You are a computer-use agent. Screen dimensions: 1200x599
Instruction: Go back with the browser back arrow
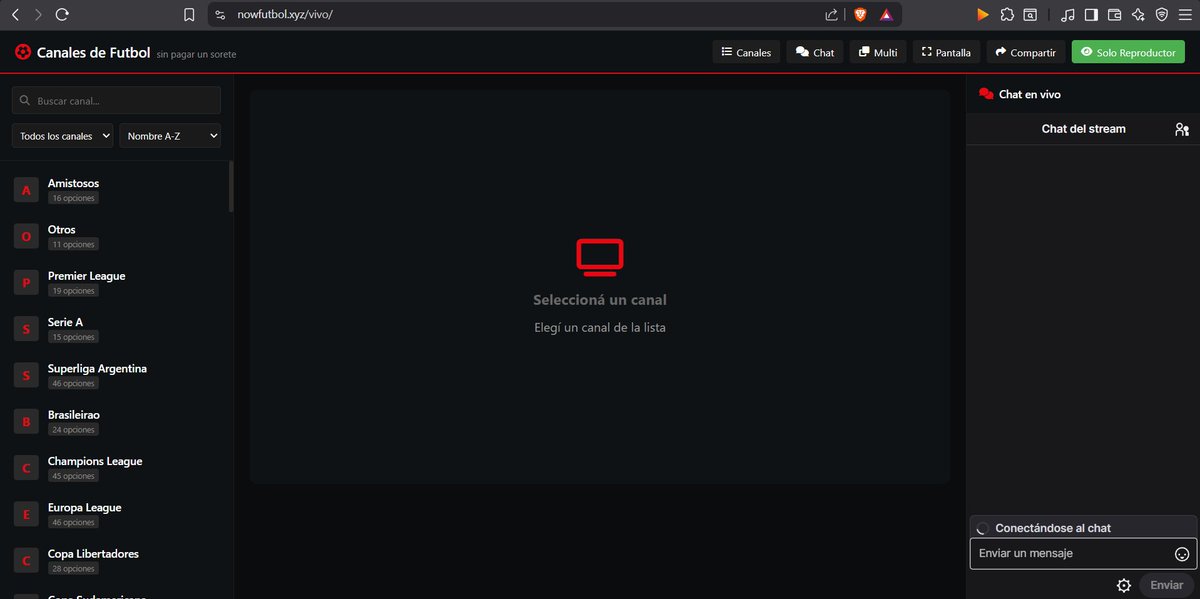(x=15, y=15)
